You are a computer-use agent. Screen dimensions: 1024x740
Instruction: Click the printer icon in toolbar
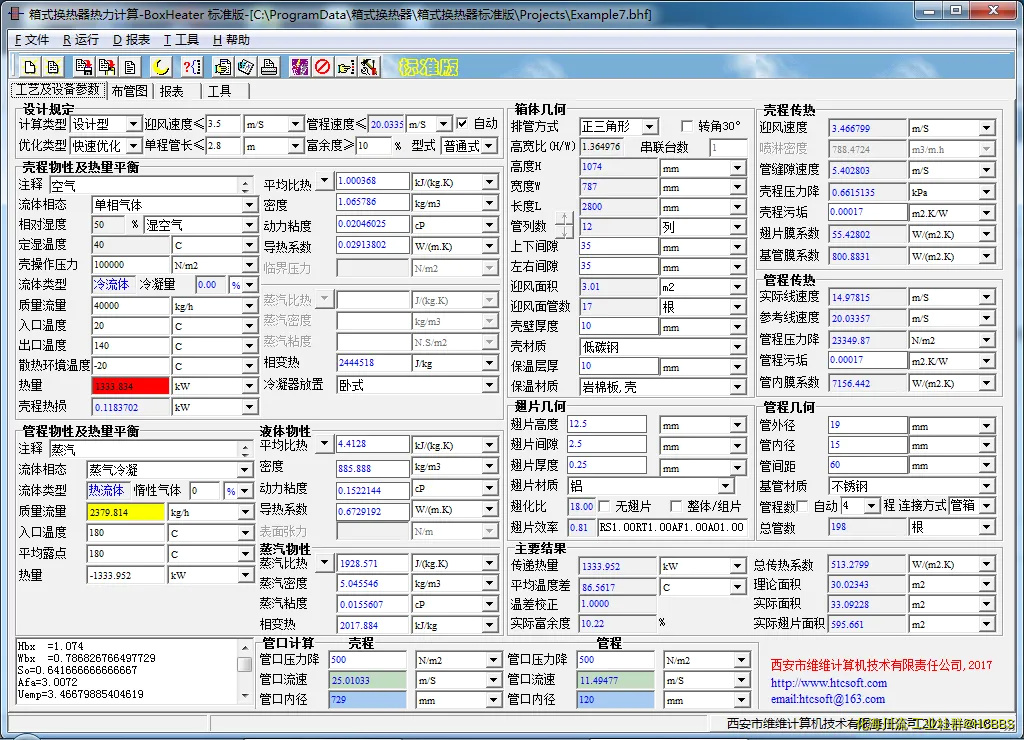[x=269, y=67]
